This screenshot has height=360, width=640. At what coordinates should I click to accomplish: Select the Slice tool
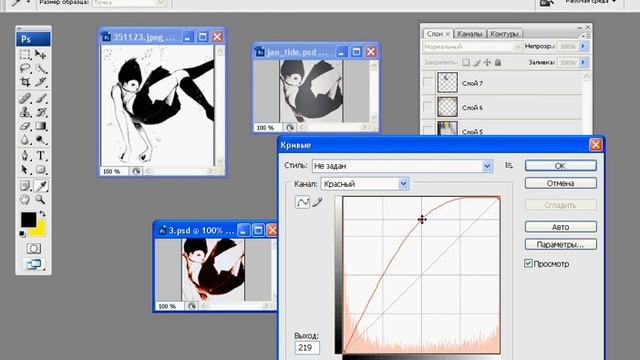[x=40, y=82]
